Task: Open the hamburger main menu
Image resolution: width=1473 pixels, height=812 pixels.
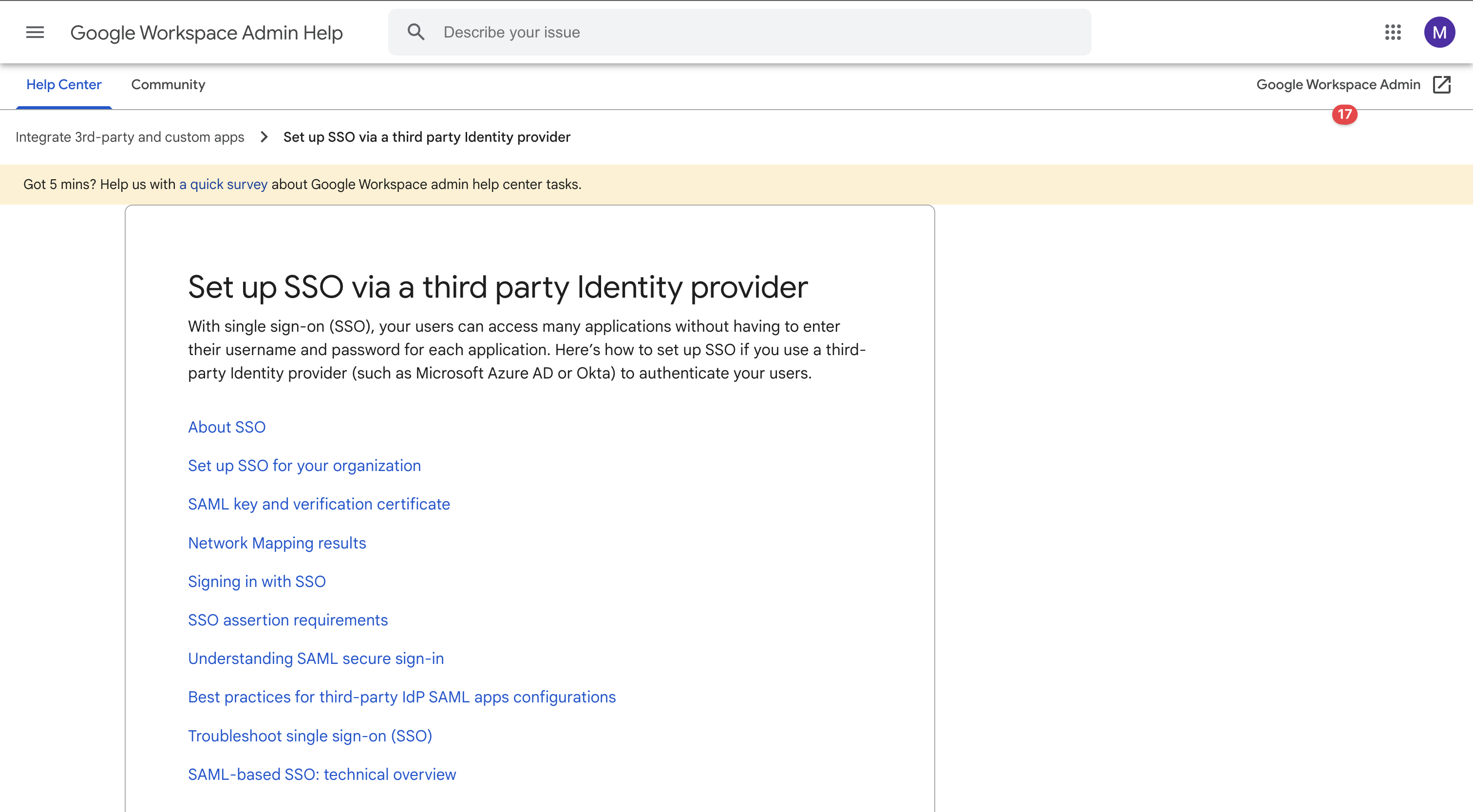Action: pyautogui.click(x=35, y=33)
